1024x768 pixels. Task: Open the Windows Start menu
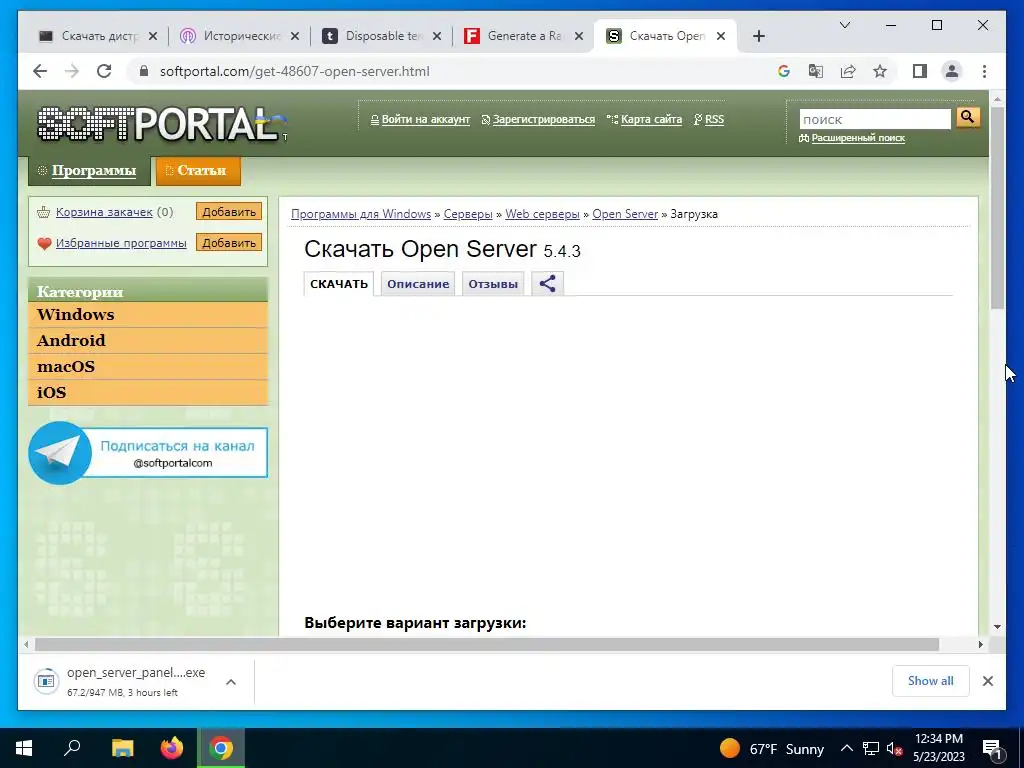[24, 748]
